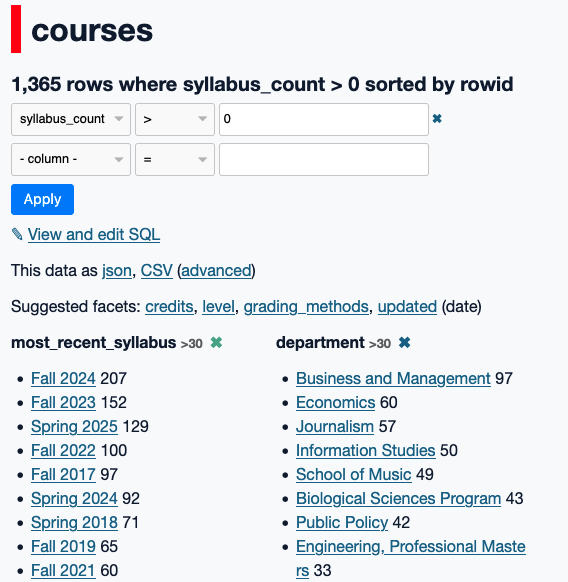Open the equals operator dropdown
The width and height of the screenshot is (568, 582).
175,160
